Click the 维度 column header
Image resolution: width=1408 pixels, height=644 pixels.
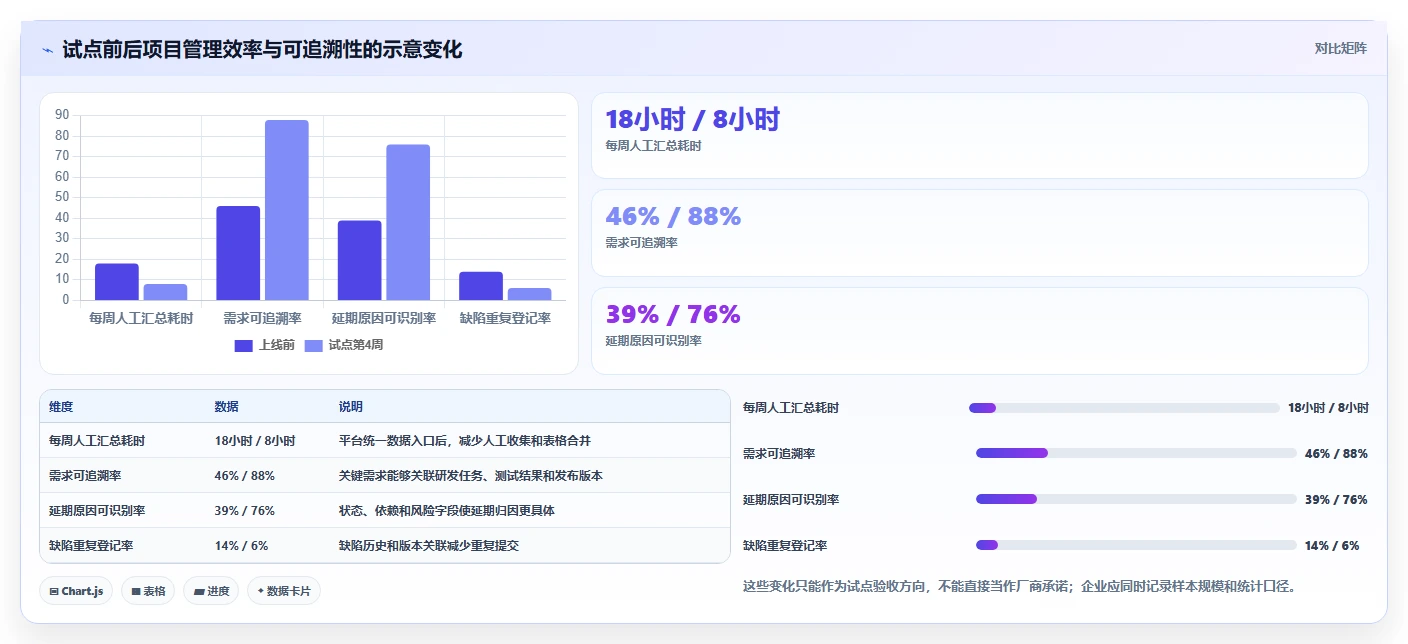tap(61, 407)
